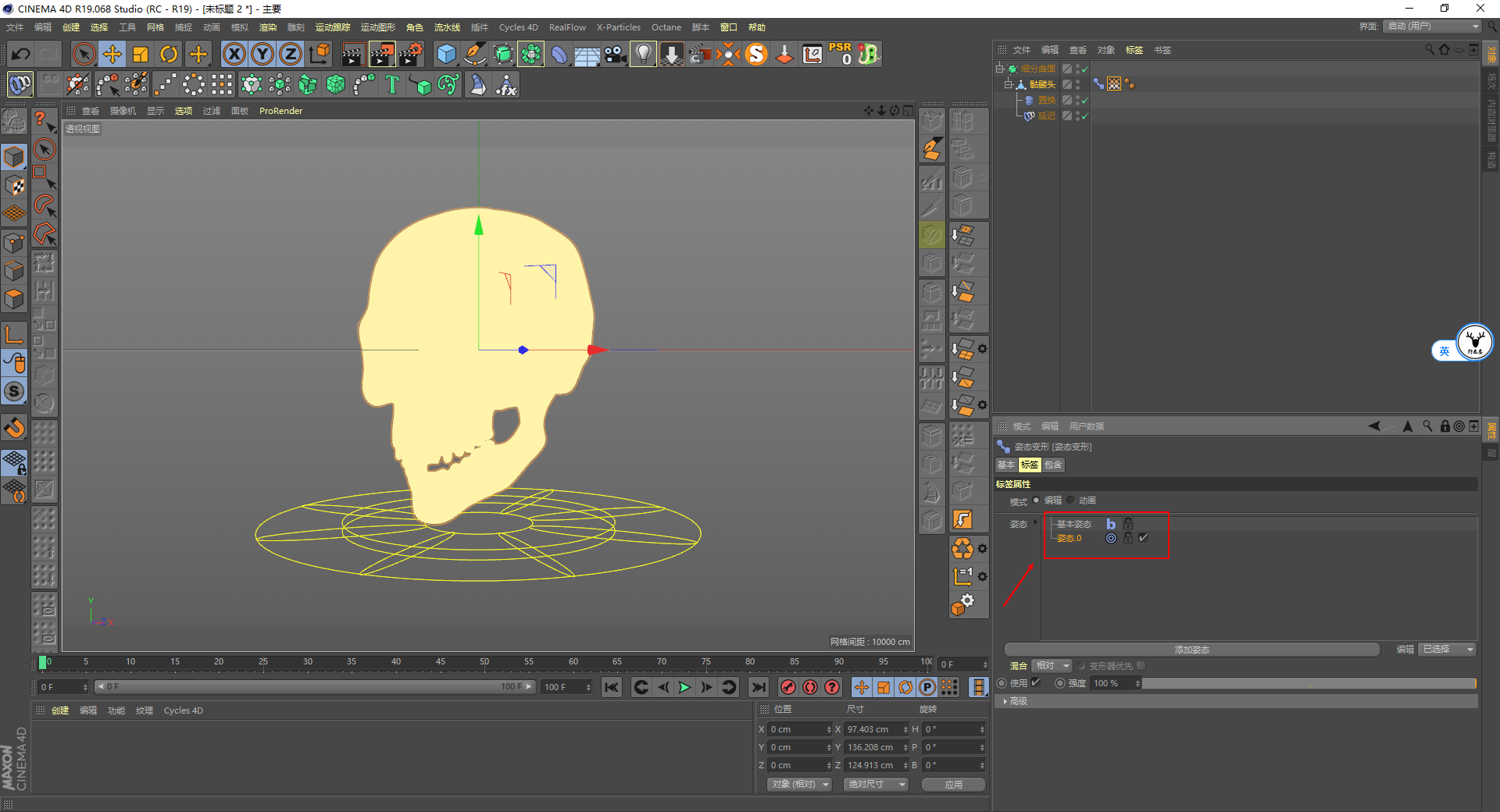The height and width of the screenshot is (812, 1500).
Task: Lock the attribute manager padlock icon
Action: tap(1445, 426)
